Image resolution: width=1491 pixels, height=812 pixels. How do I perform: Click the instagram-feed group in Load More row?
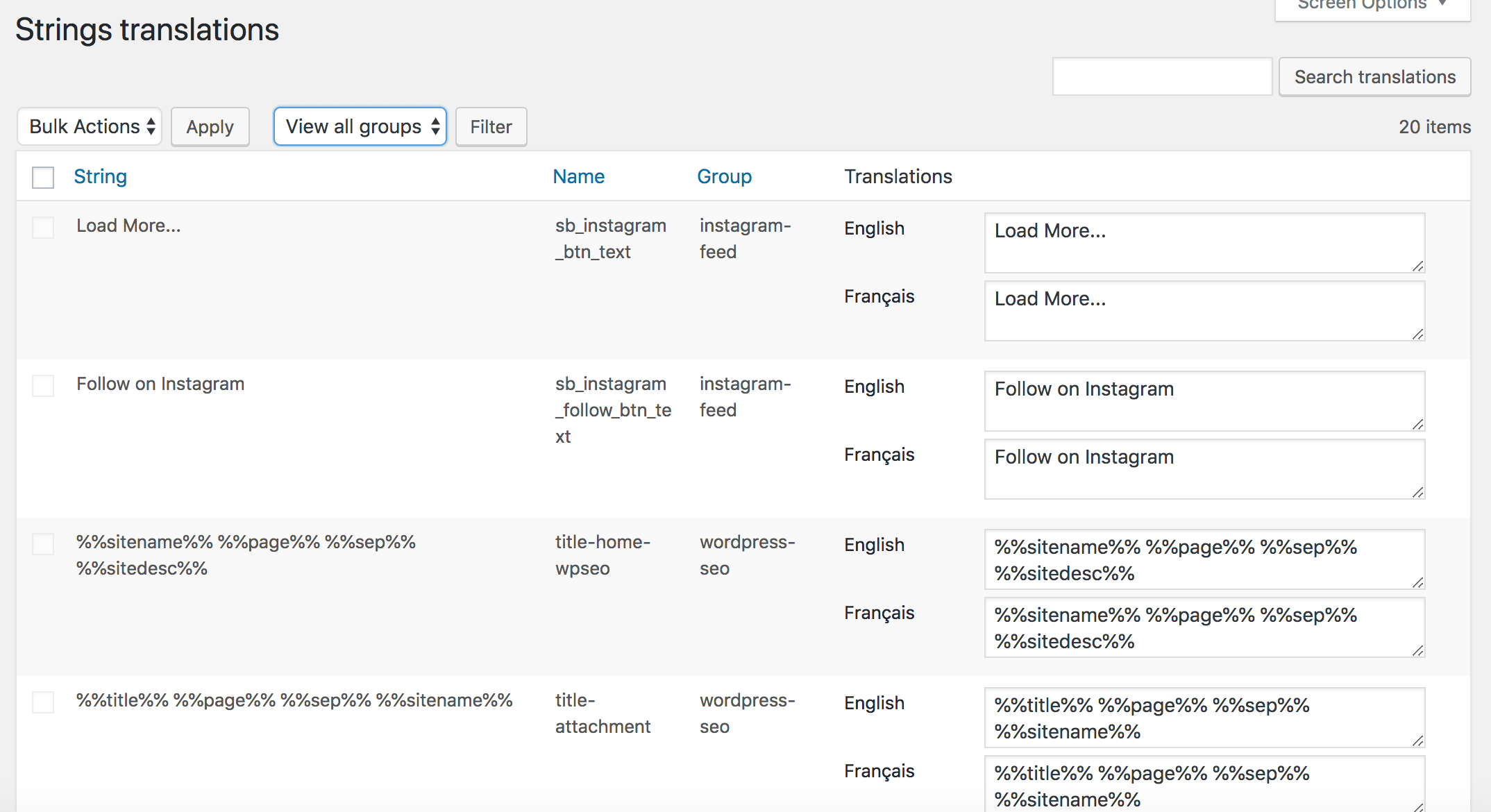pyautogui.click(x=745, y=239)
